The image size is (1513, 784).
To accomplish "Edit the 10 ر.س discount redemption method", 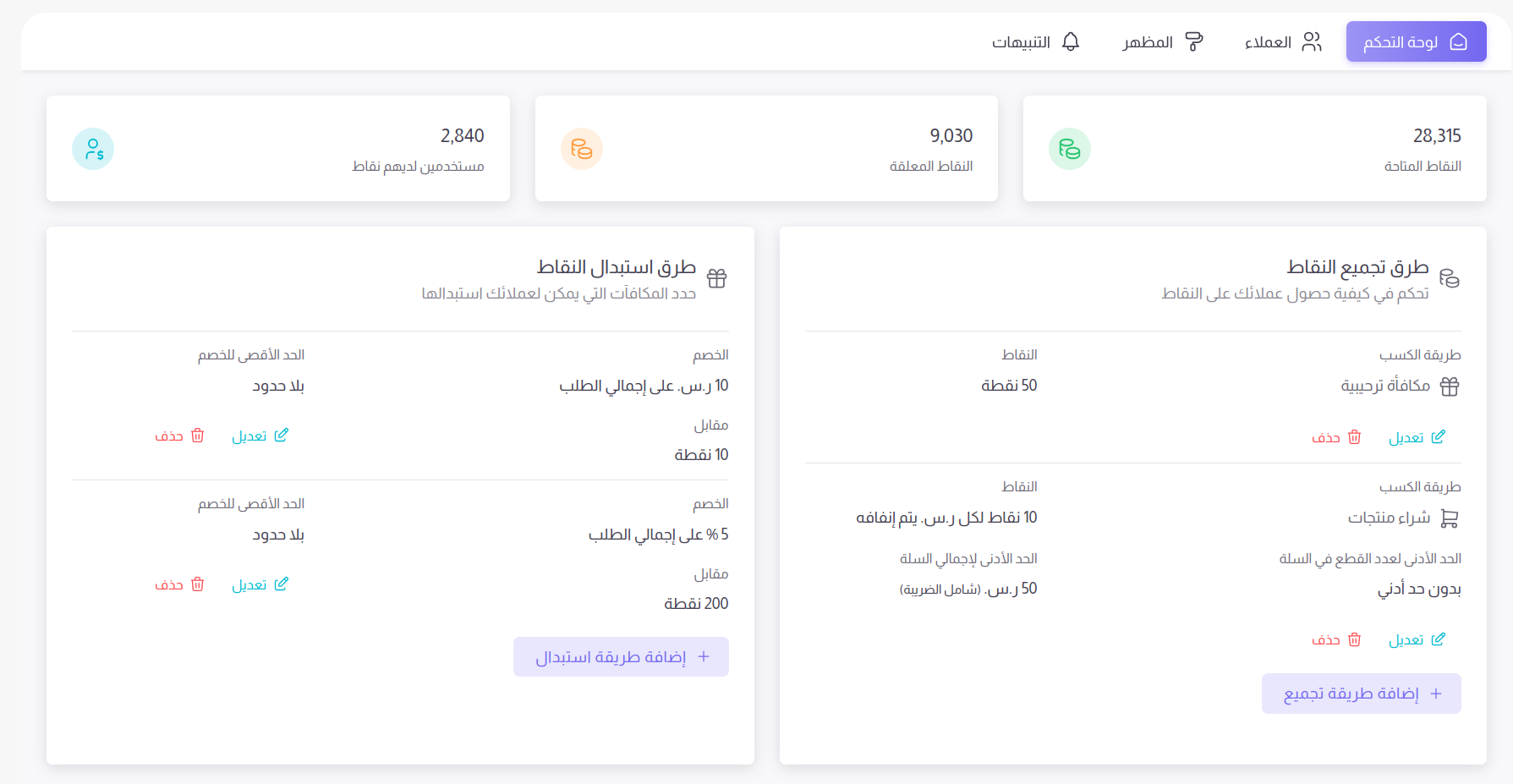I will (x=260, y=436).
